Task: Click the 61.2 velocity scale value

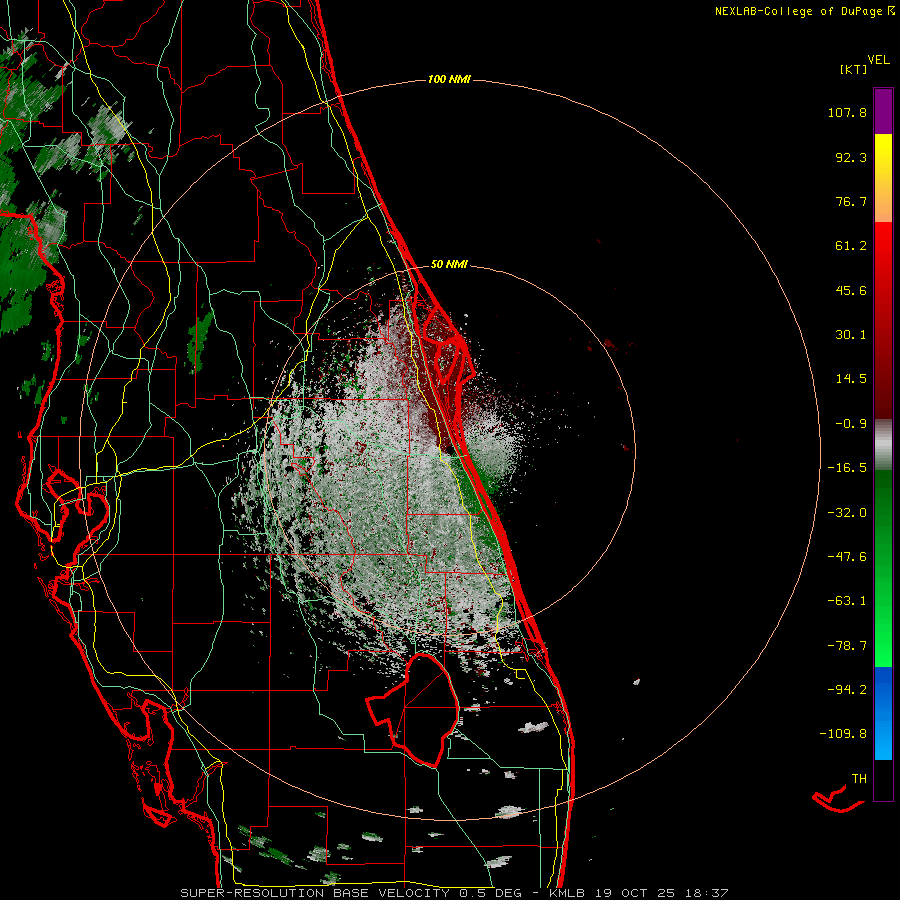Action: [x=851, y=246]
